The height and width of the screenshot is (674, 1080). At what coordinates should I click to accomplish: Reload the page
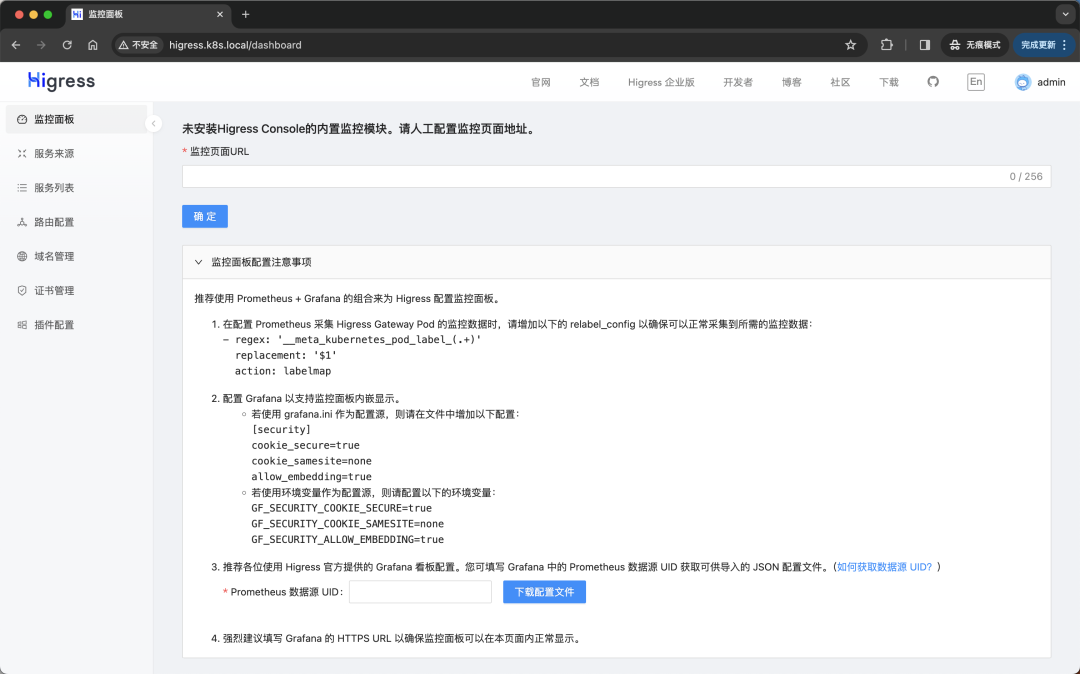tap(67, 45)
